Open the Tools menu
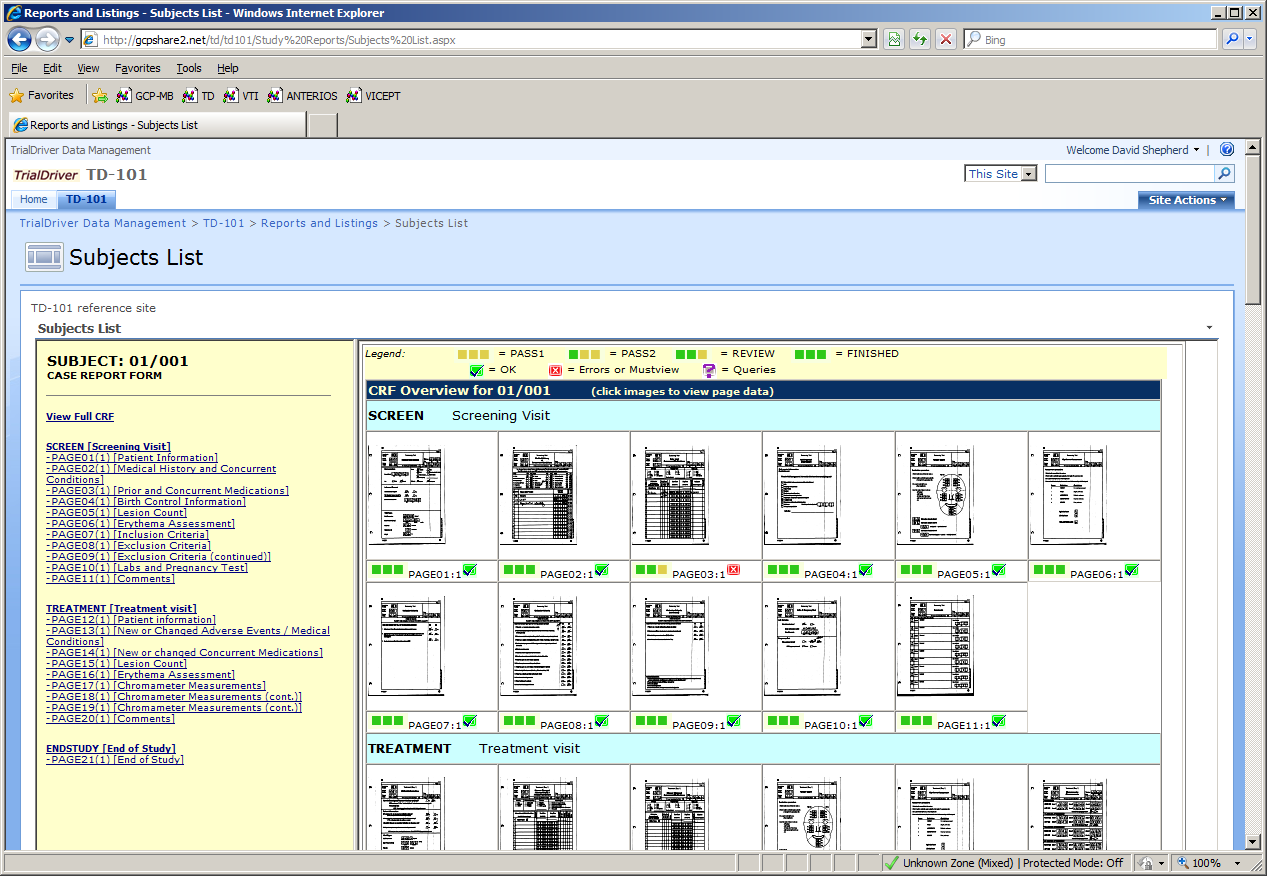1267x876 pixels. tap(188, 68)
